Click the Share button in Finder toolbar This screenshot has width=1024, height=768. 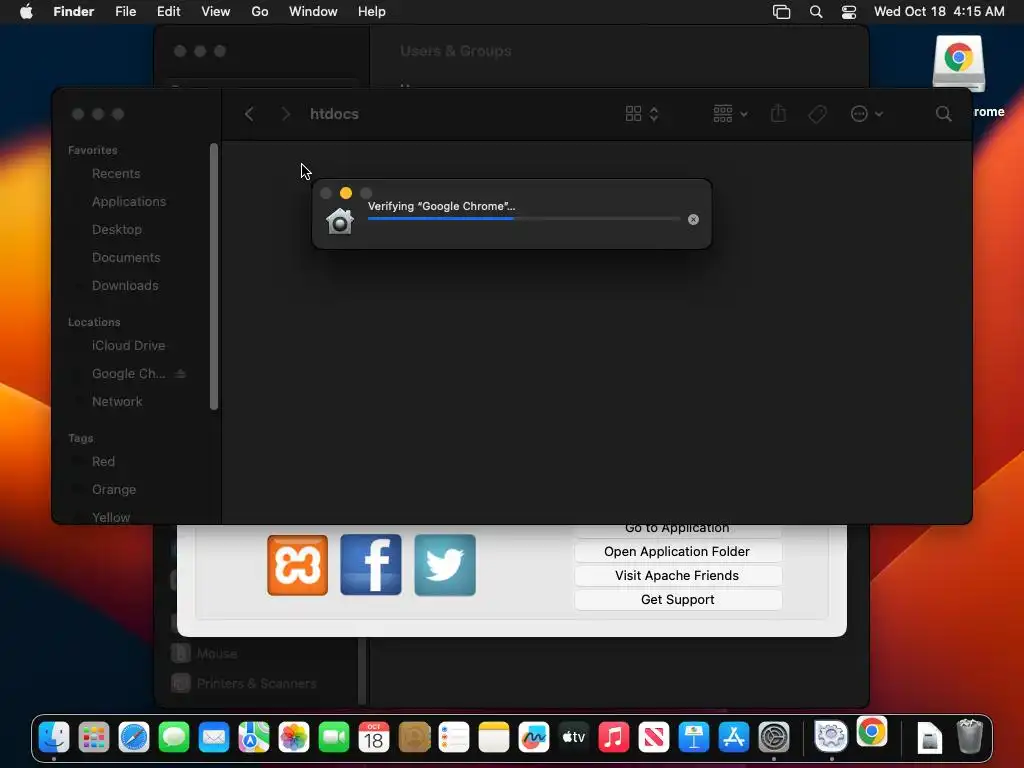click(x=778, y=114)
